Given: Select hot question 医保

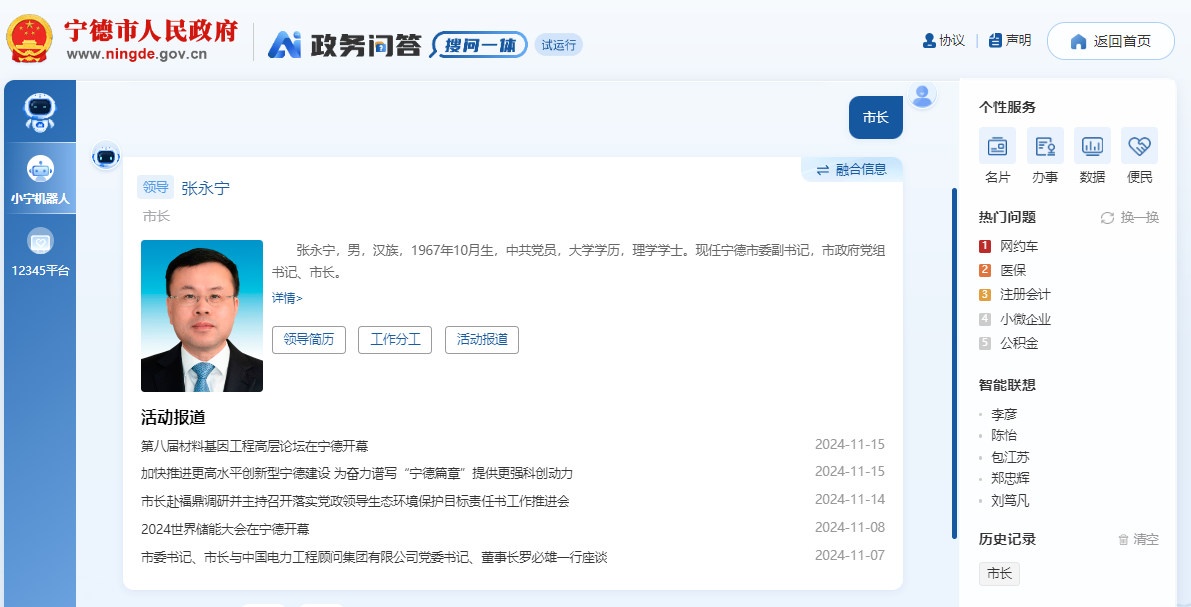Looking at the screenshot, I should [1013, 270].
